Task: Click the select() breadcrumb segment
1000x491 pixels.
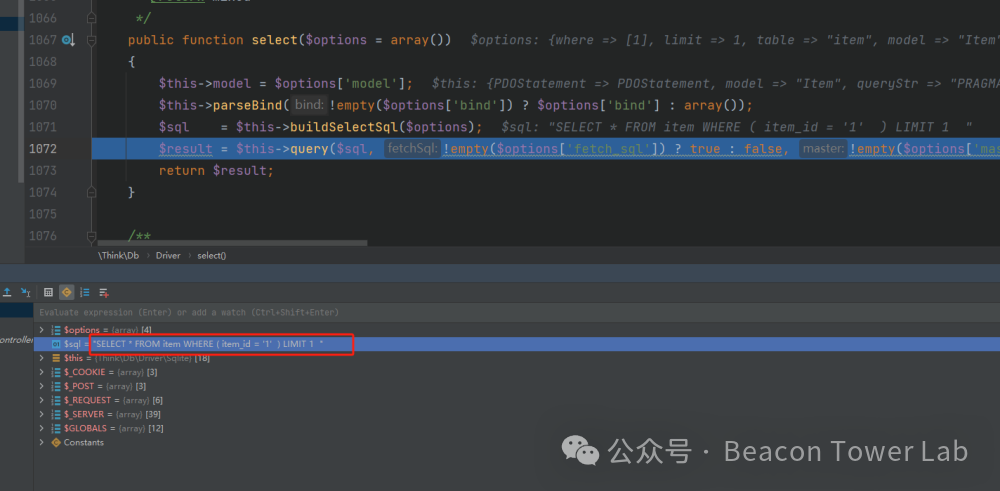Action: pos(212,255)
